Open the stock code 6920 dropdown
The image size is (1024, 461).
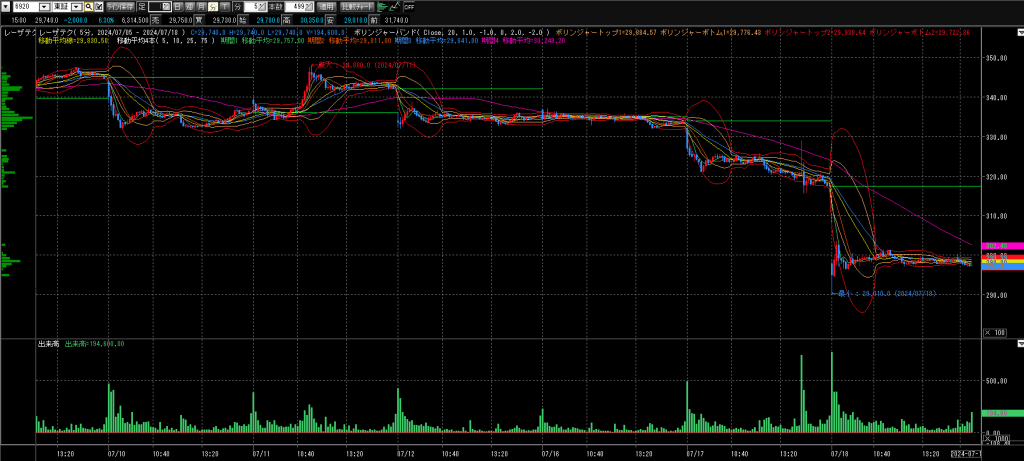(x=43, y=6)
